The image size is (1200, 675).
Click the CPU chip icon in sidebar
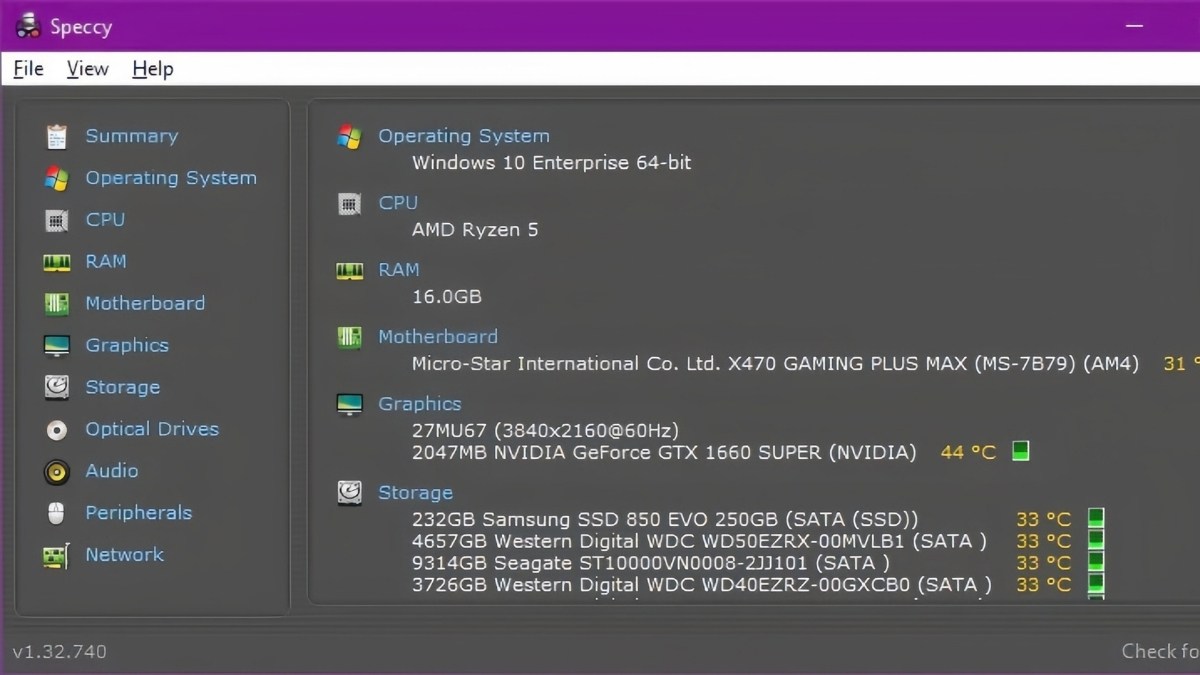point(57,220)
